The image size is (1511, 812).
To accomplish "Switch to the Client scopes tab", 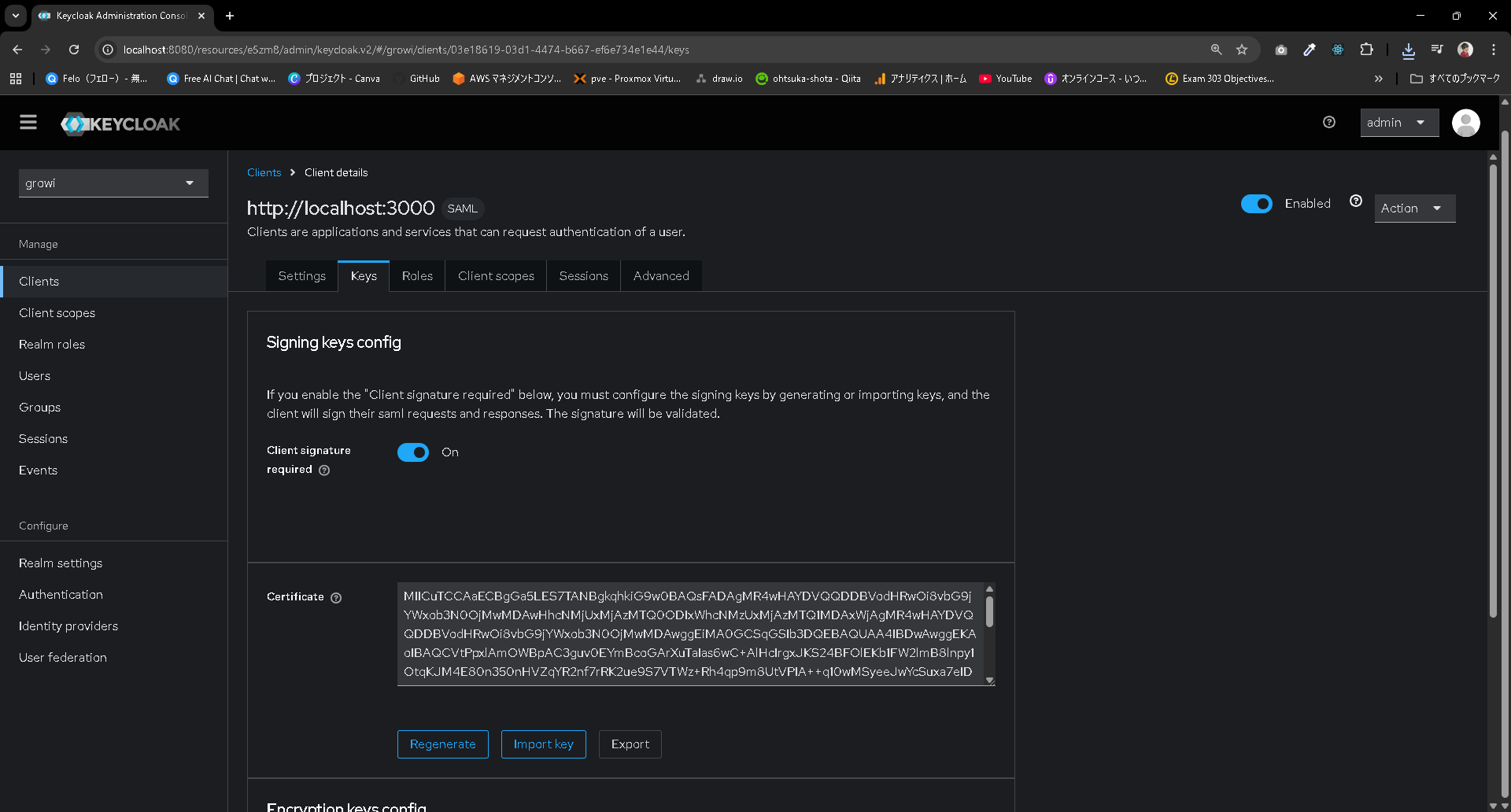I will (496, 276).
